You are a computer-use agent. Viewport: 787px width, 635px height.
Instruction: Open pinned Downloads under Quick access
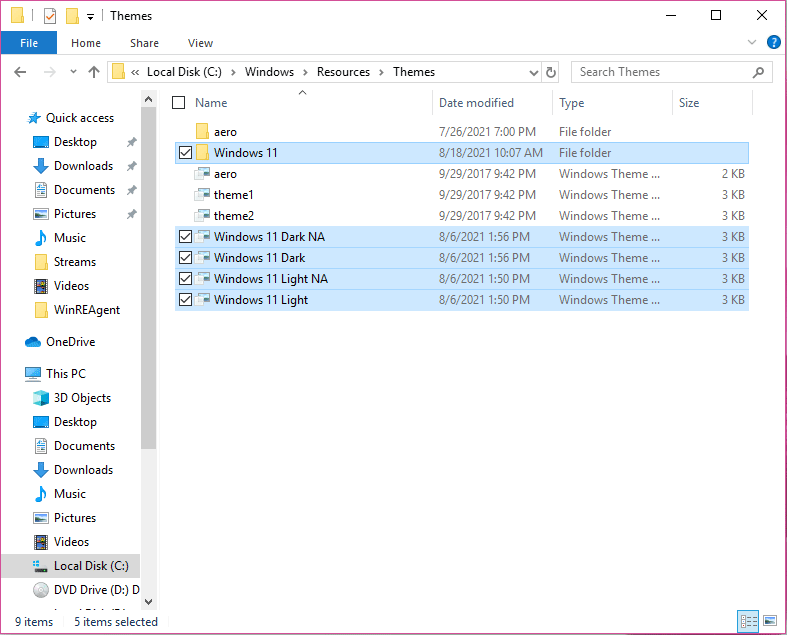83,166
